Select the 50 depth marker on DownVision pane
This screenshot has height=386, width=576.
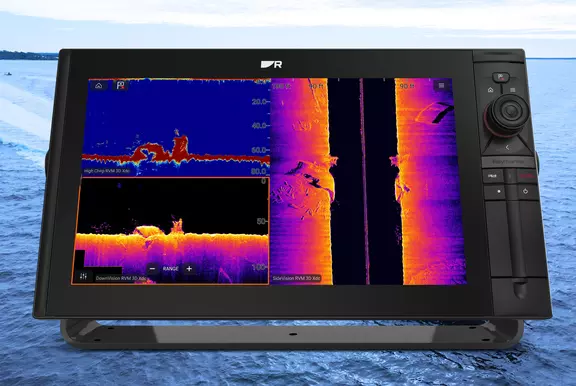point(261,221)
